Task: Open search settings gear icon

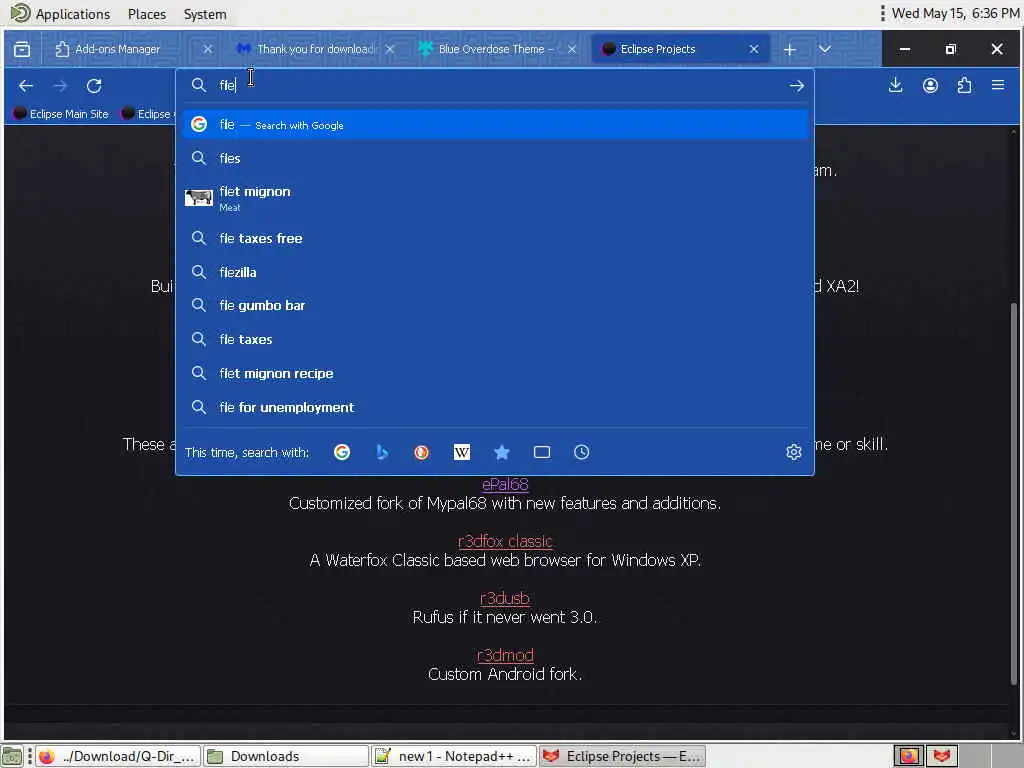Action: tap(793, 452)
